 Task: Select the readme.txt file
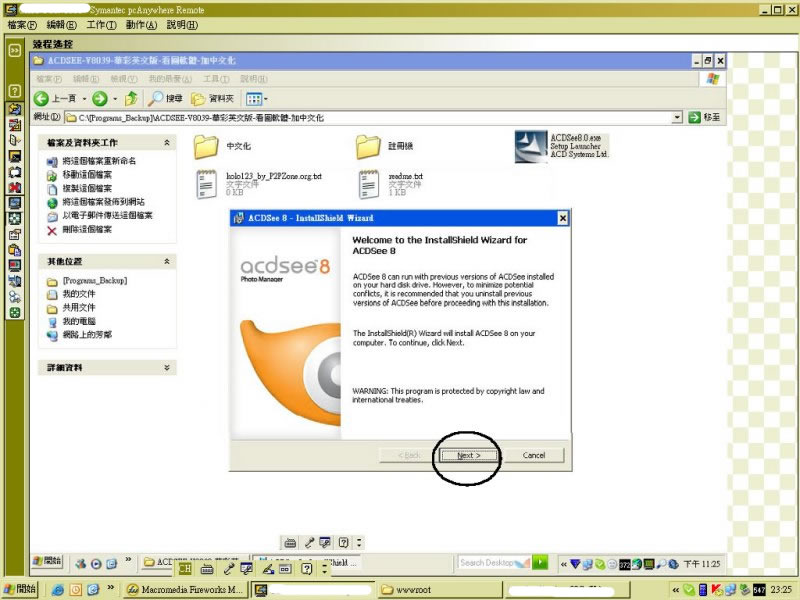tap(391, 184)
